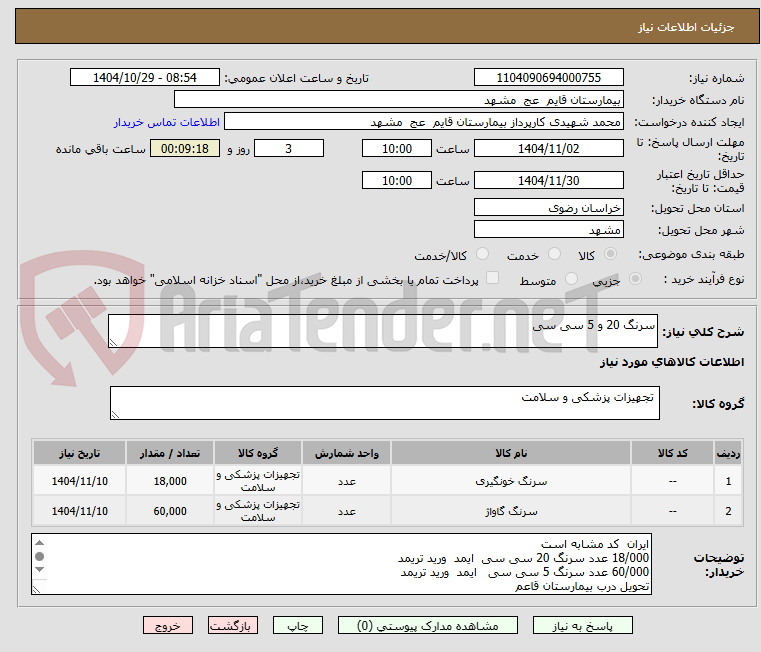Click the اطلاعات کالاهای مورد نیاز heading
Screen dimensions: 761x652
coord(672,362)
